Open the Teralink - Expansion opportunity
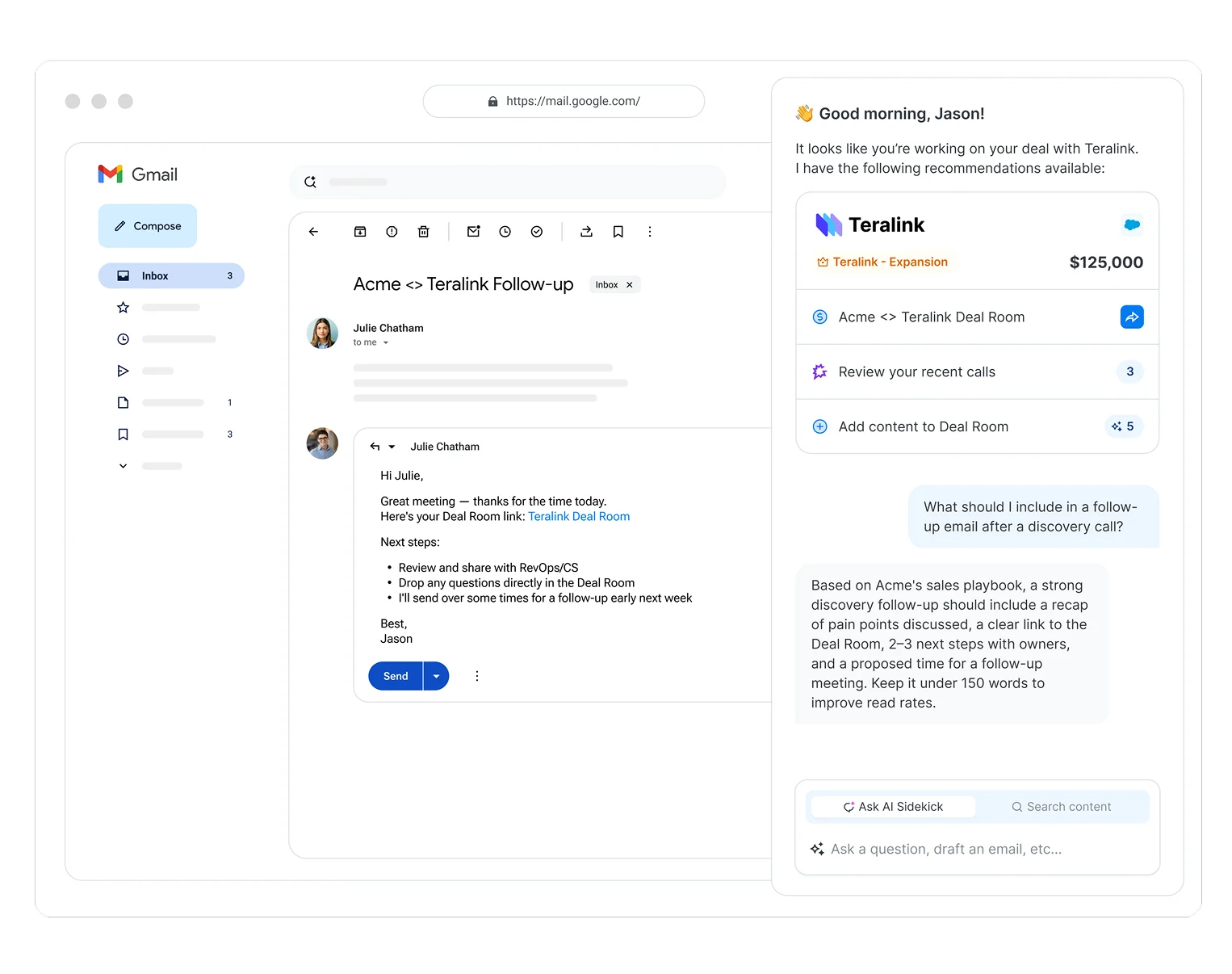Screen dimensions: 1232x974 pyautogui.click(x=882, y=262)
